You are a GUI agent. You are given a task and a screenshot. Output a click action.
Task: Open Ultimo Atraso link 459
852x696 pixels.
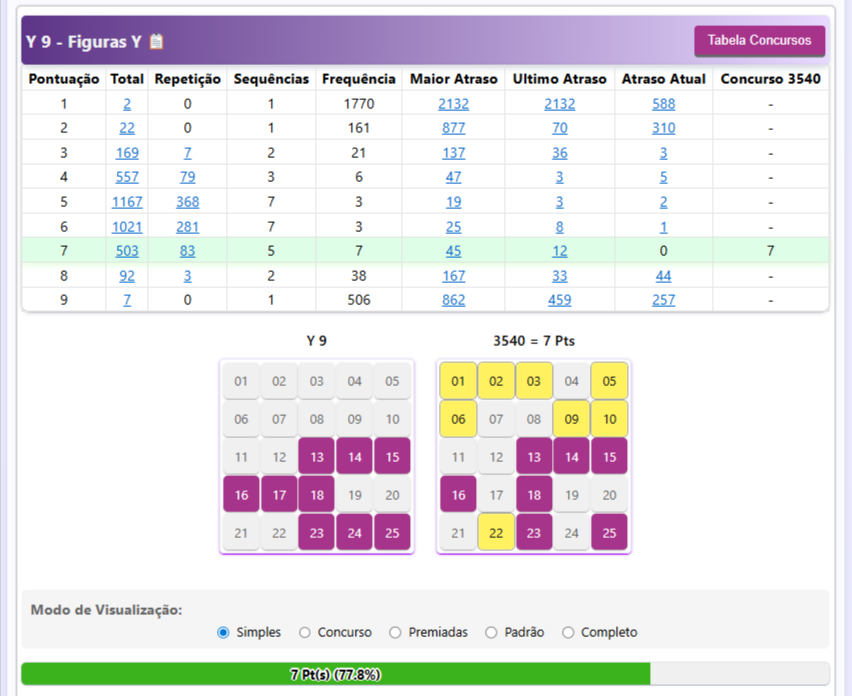(559, 300)
